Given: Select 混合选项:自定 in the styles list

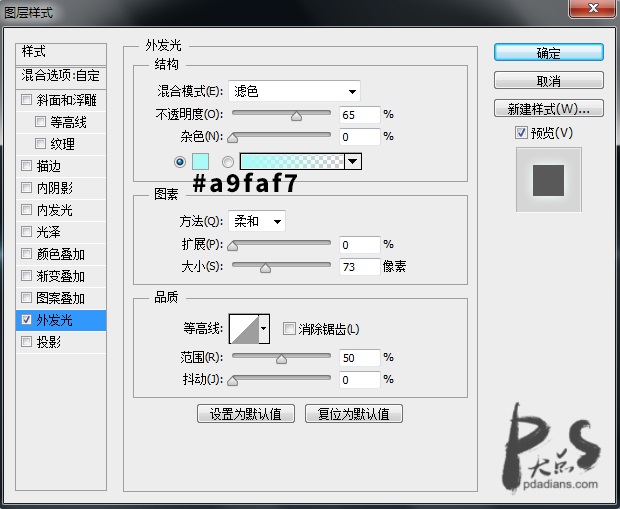Looking at the screenshot, I should [61, 77].
